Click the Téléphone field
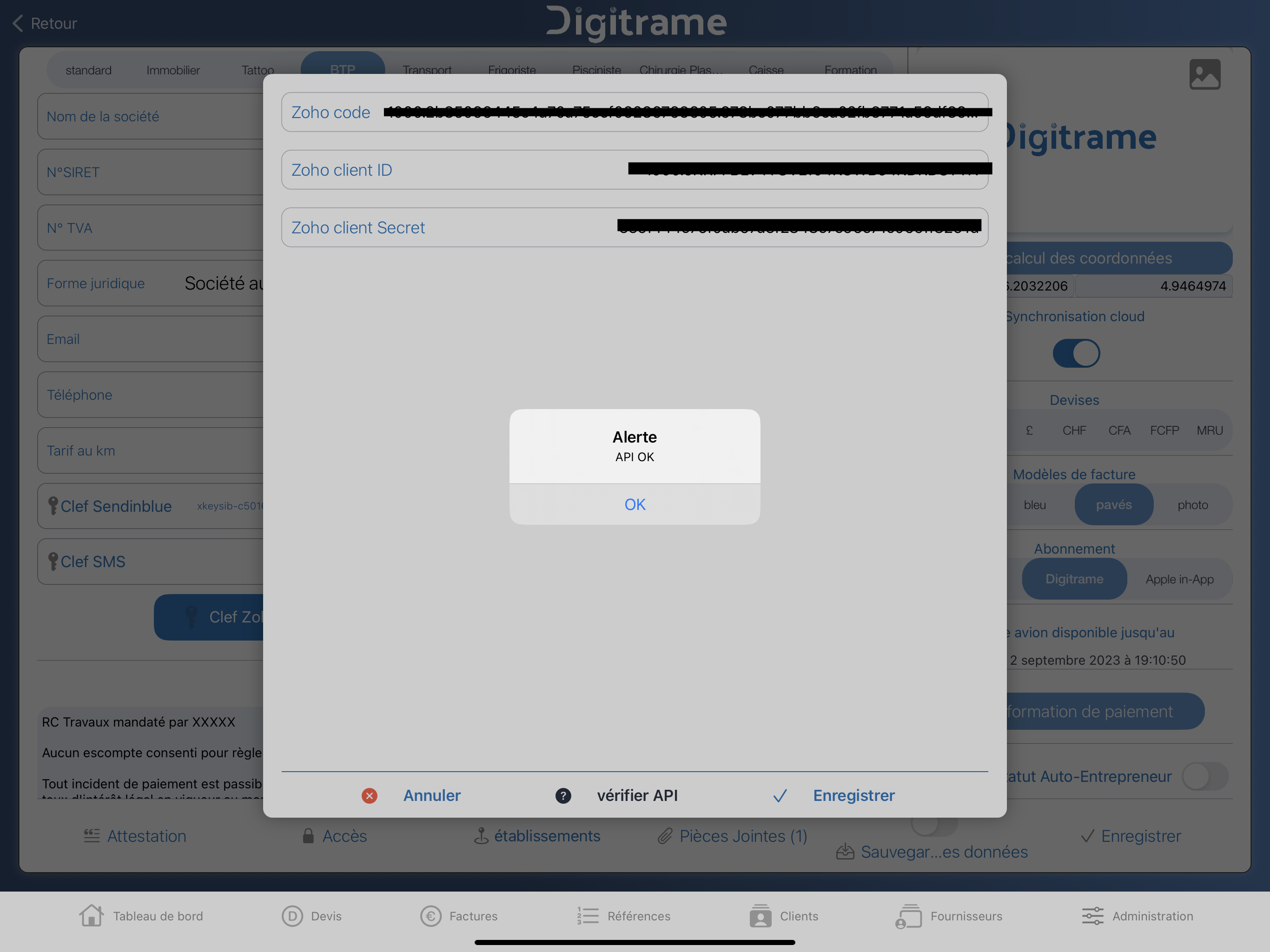The width and height of the screenshot is (1270, 952). tap(151, 395)
